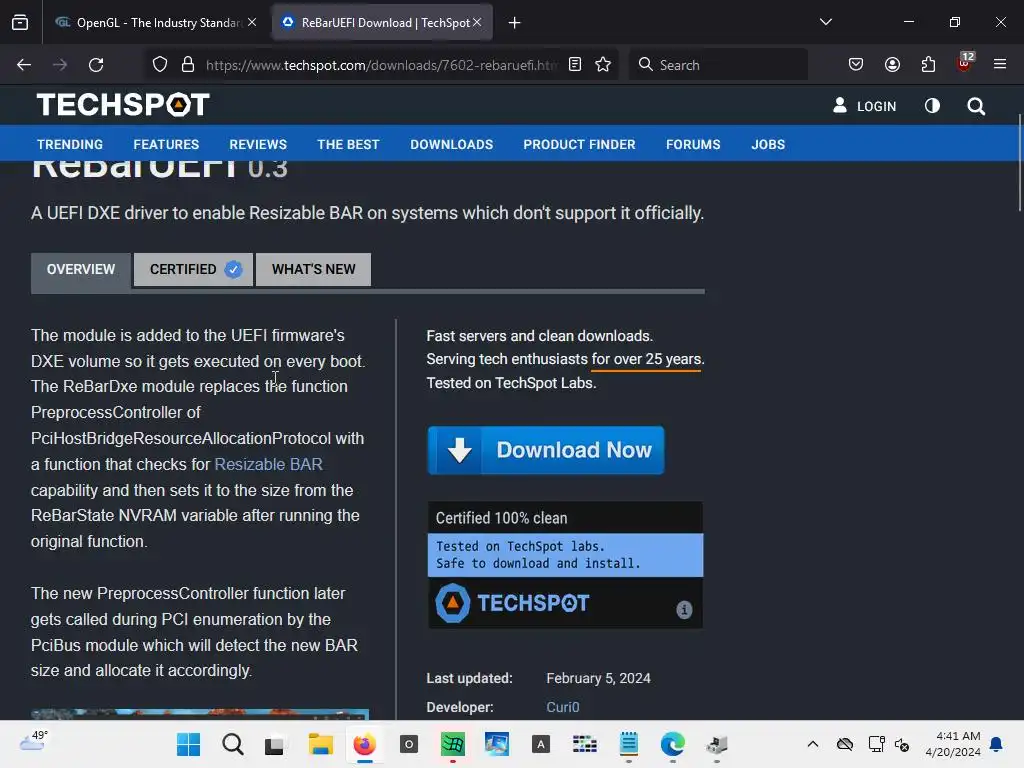
Task: Open Firefox recent browsing view icon
Action: pos(20,23)
